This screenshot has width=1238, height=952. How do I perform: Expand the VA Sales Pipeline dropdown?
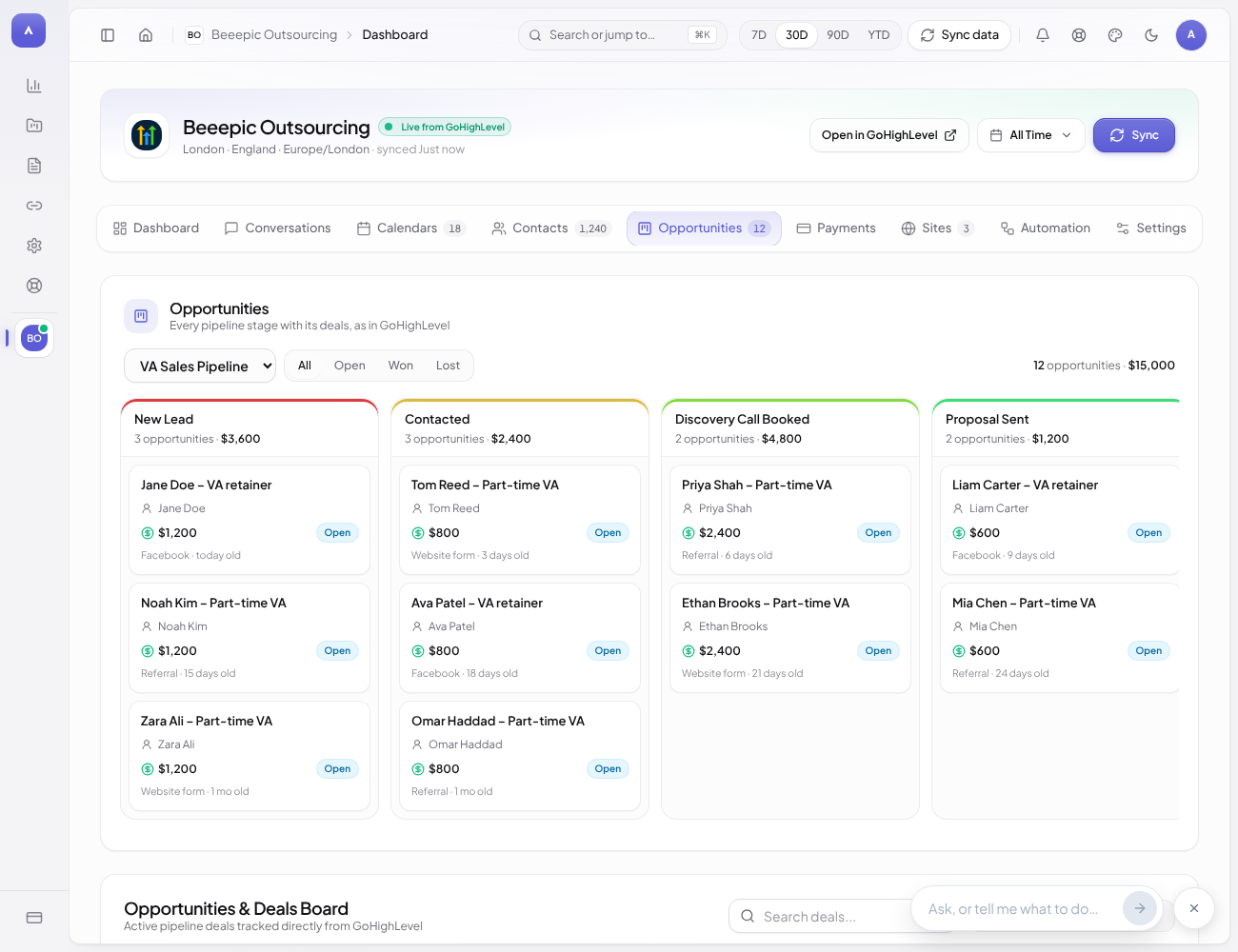[200, 367]
